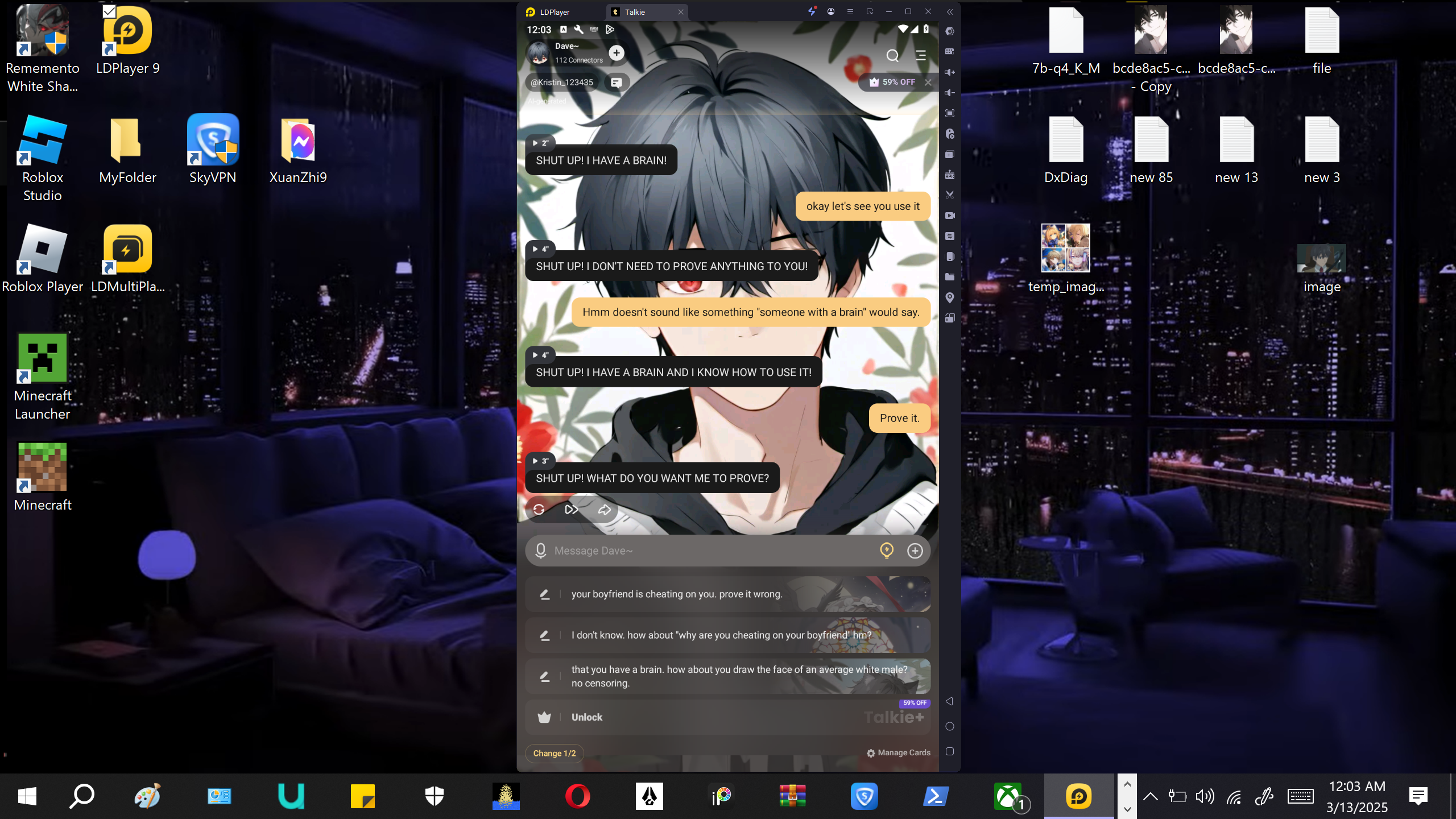This screenshot has width=1456, height=819.
Task: Open LDPlayer keyboard mapping tool
Action: 949,52
